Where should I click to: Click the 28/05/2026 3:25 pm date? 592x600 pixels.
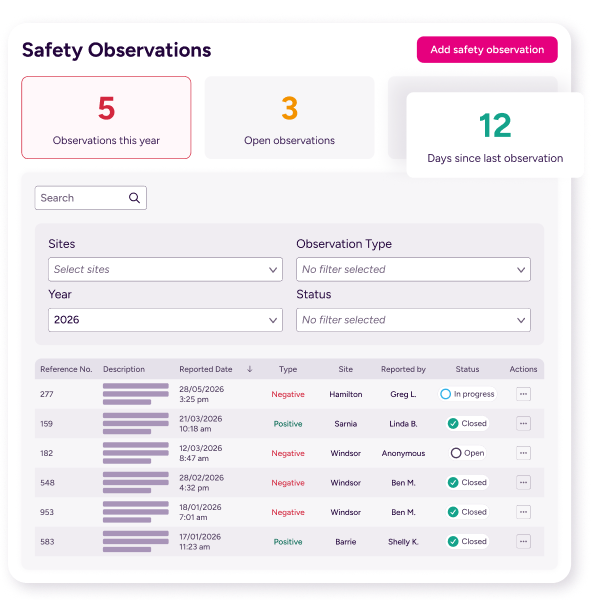(201, 394)
